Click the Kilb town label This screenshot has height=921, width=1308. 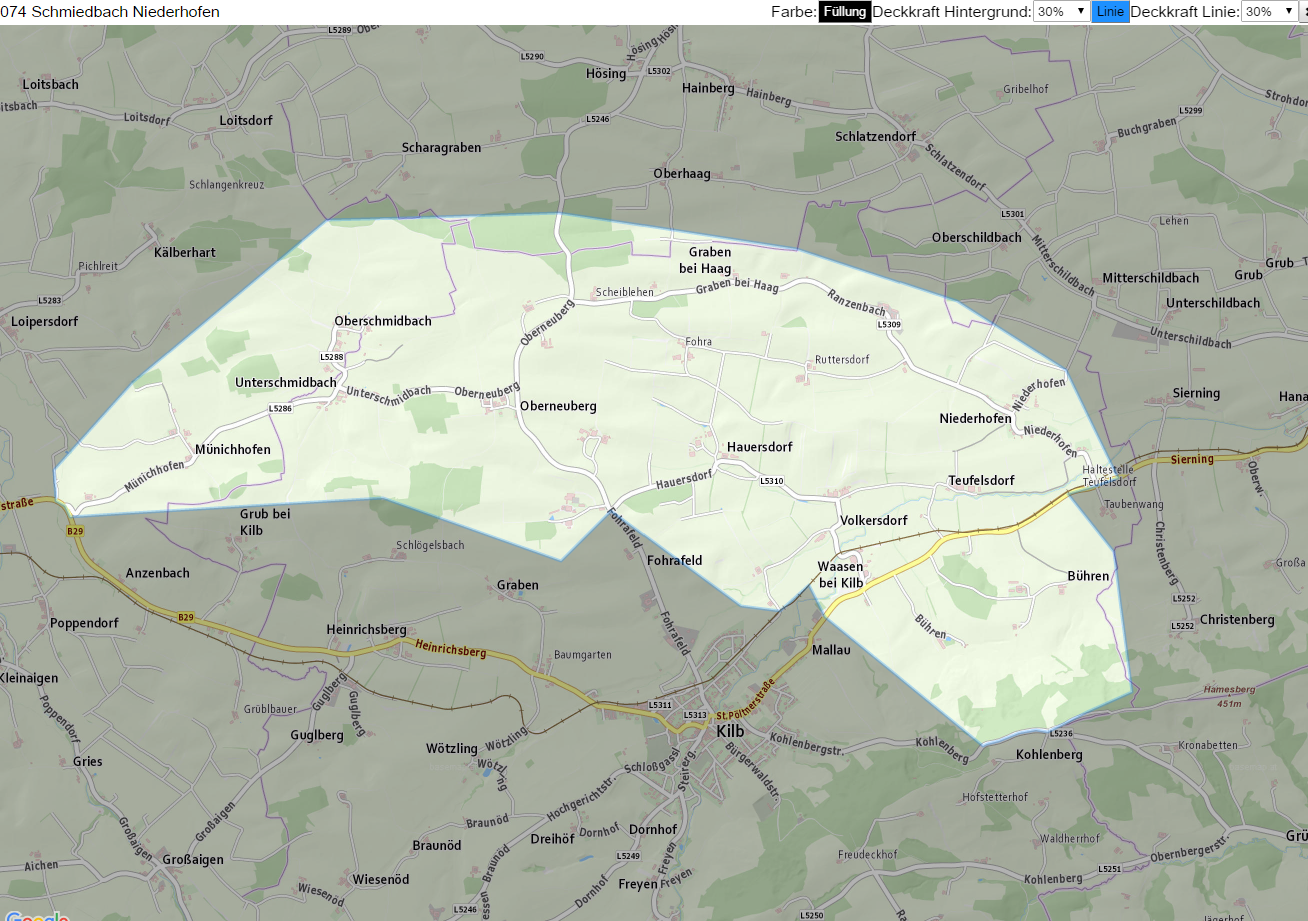731,730
